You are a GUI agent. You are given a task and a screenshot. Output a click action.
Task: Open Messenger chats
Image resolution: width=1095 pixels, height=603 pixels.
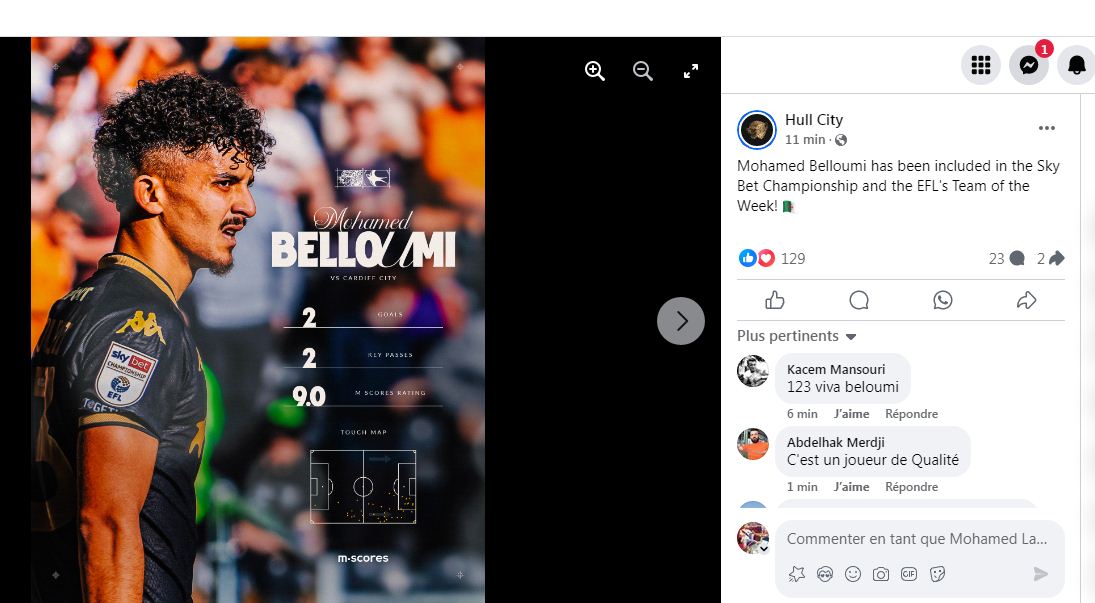click(1029, 65)
